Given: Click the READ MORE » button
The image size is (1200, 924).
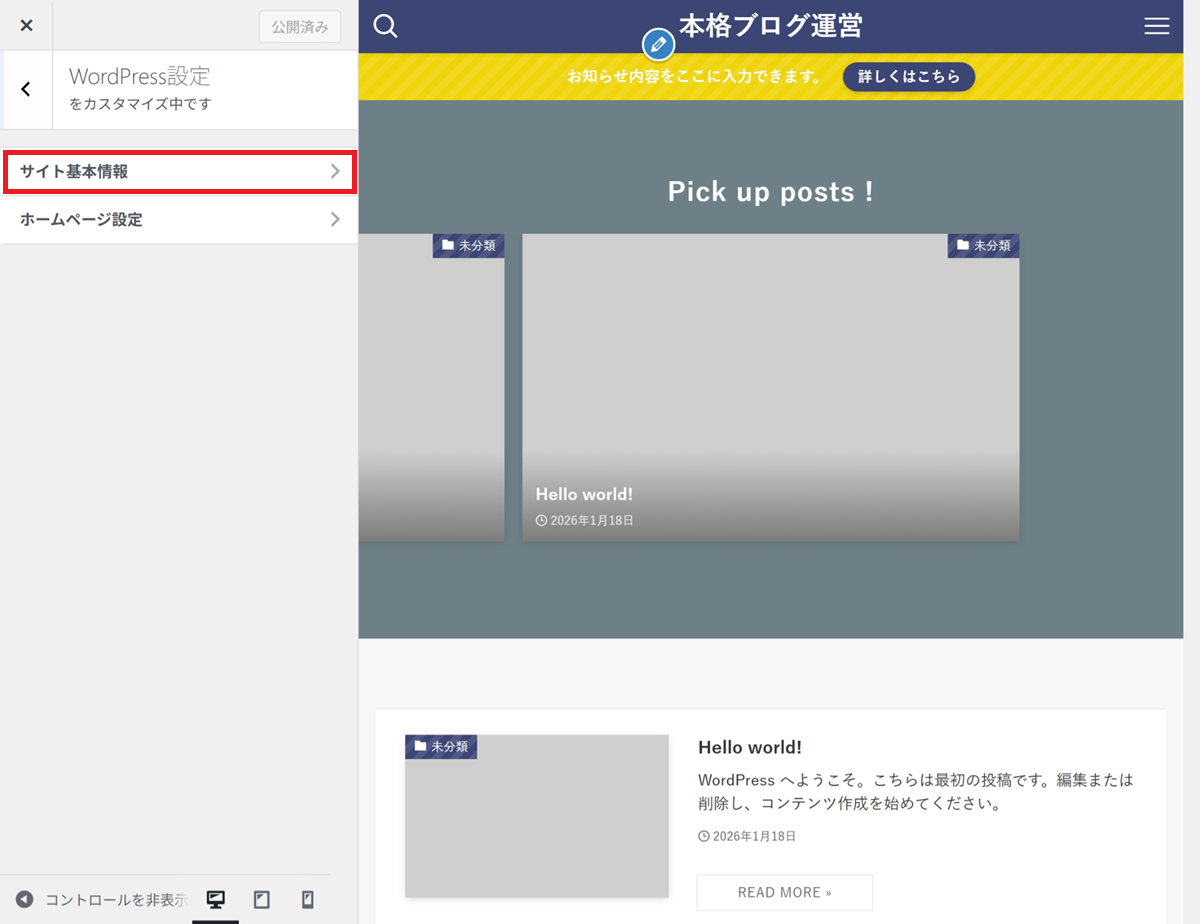Looking at the screenshot, I should [784, 892].
